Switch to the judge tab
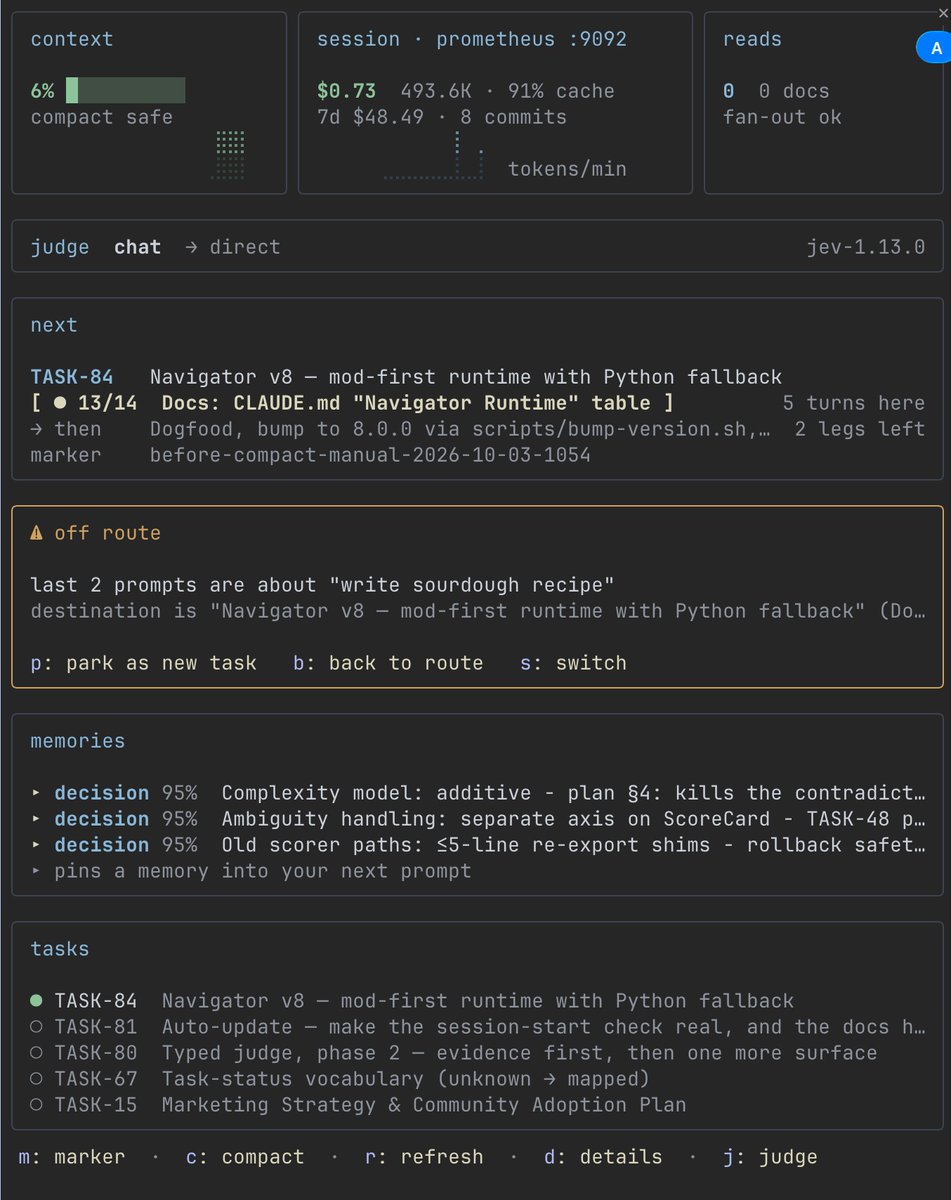This screenshot has height=1200, width=951. point(60,247)
